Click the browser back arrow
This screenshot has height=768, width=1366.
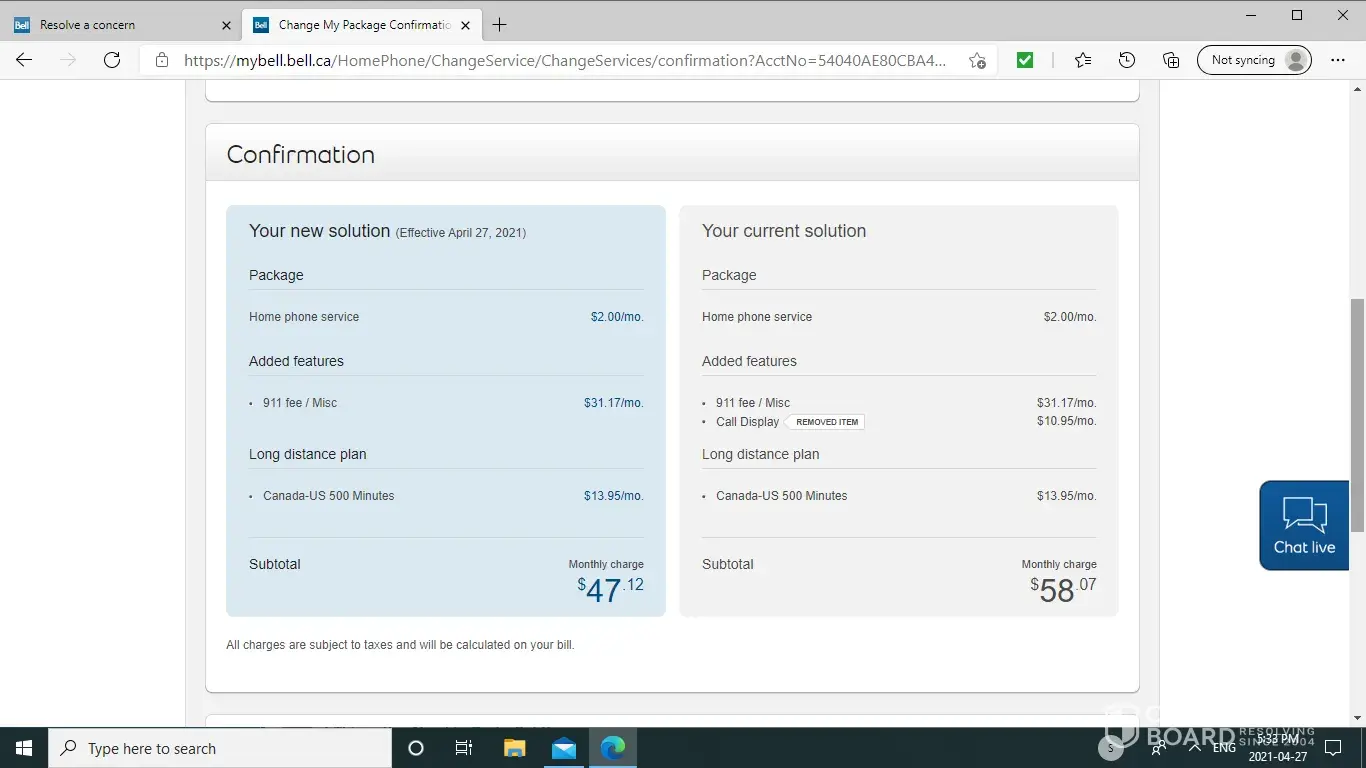24,60
